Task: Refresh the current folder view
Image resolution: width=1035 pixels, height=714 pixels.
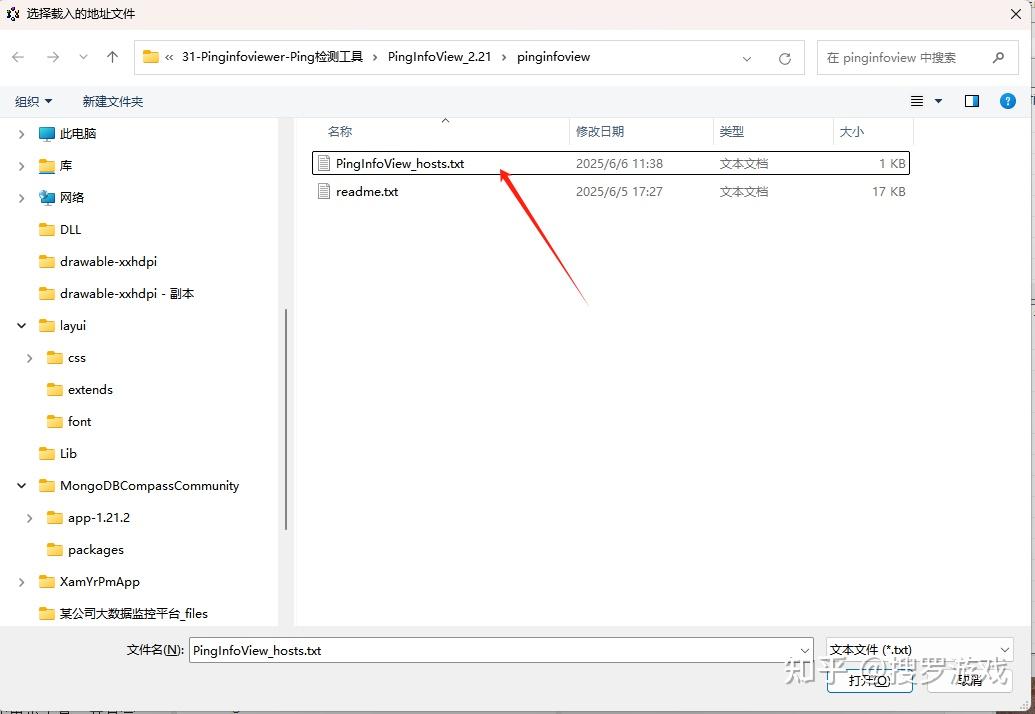Action: [x=784, y=57]
